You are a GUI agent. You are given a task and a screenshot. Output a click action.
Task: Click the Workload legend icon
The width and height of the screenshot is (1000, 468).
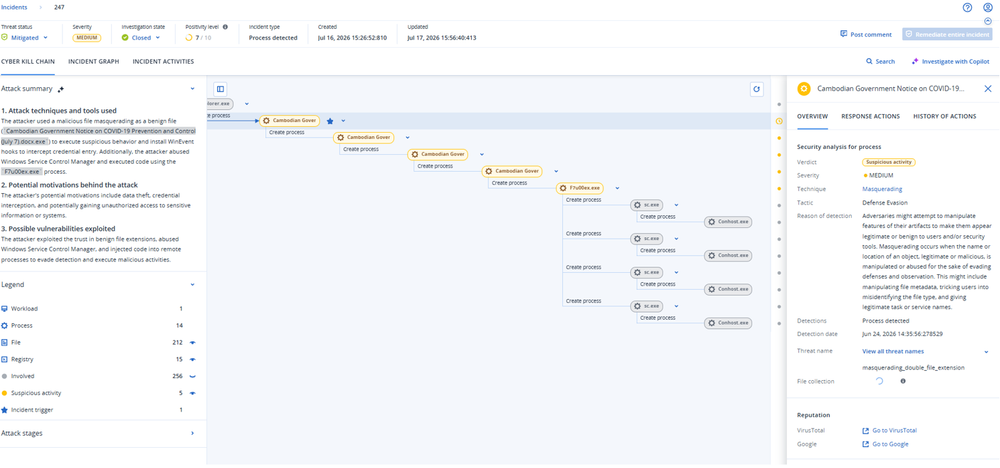(4, 309)
